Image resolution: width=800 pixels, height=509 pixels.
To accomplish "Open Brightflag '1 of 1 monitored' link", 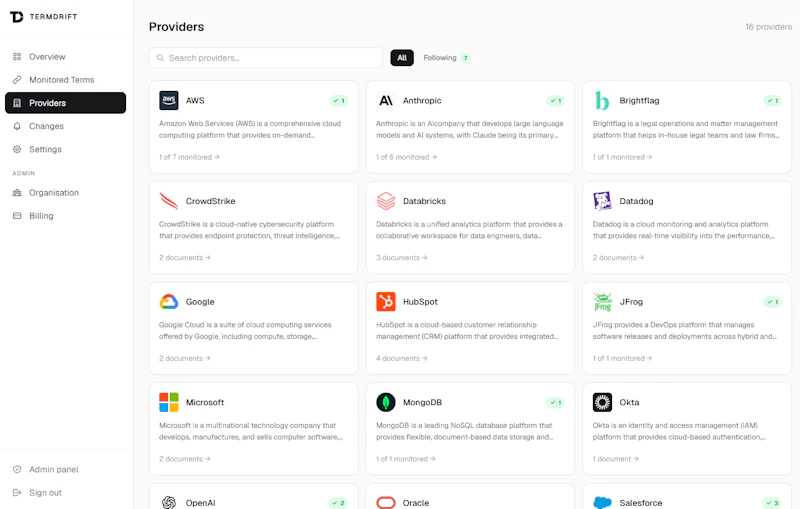I will pyautogui.click(x=622, y=157).
